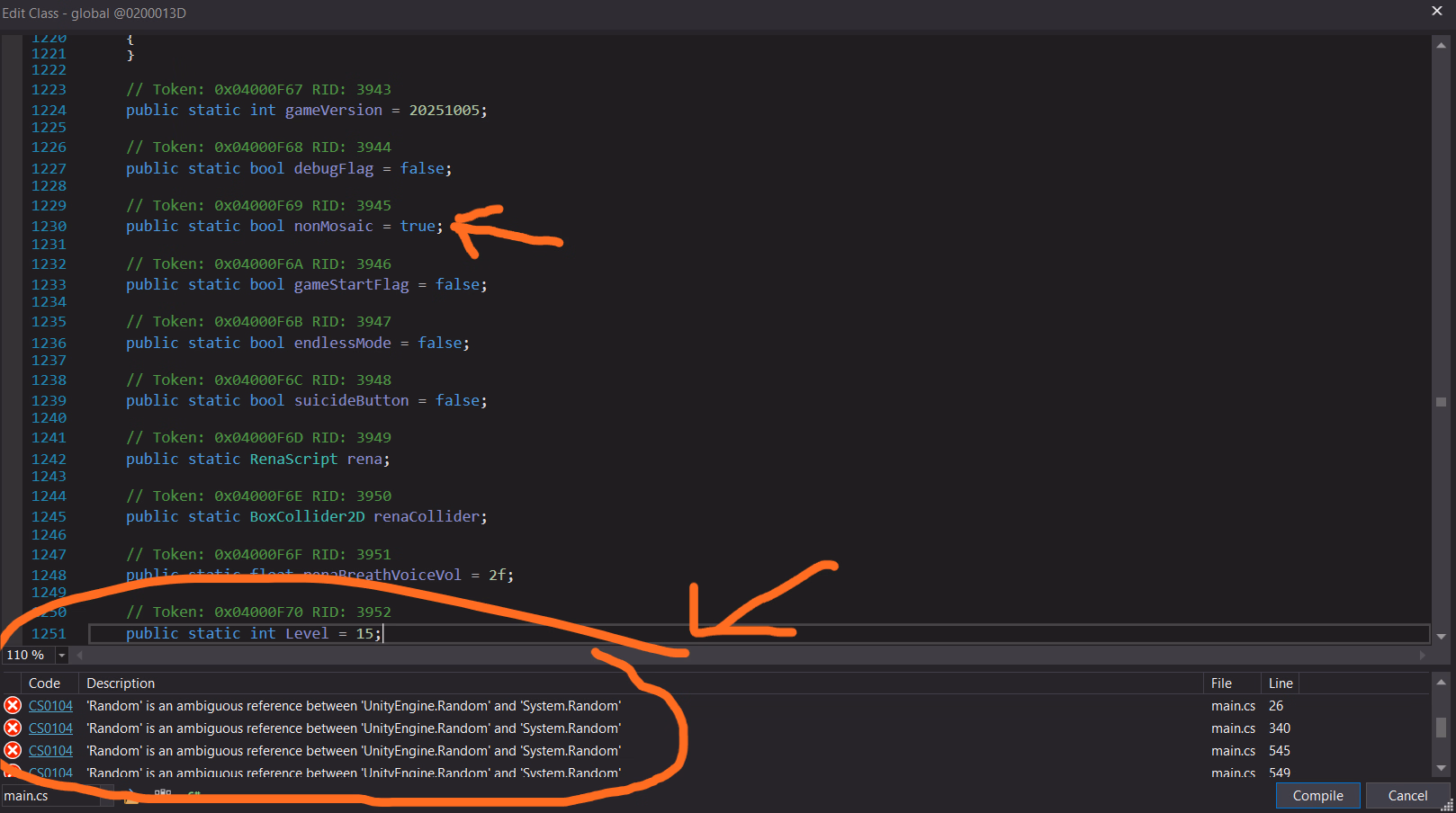Image resolution: width=1456 pixels, height=813 pixels.
Task: Click the red error icon for line 545
Action: 13,751
